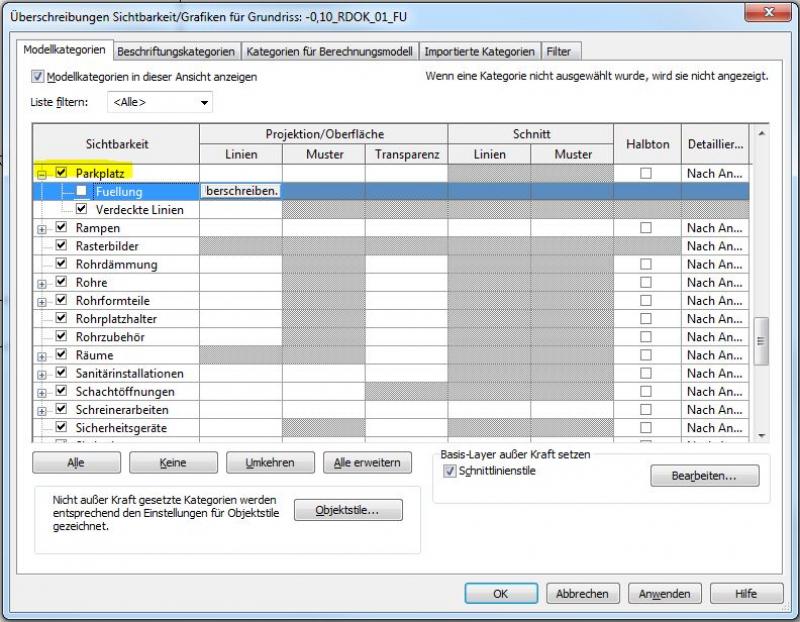Click the Alle erweitern button
The width and height of the screenshot is (800, 622).
pyautogui.click(x=367, y=462)
